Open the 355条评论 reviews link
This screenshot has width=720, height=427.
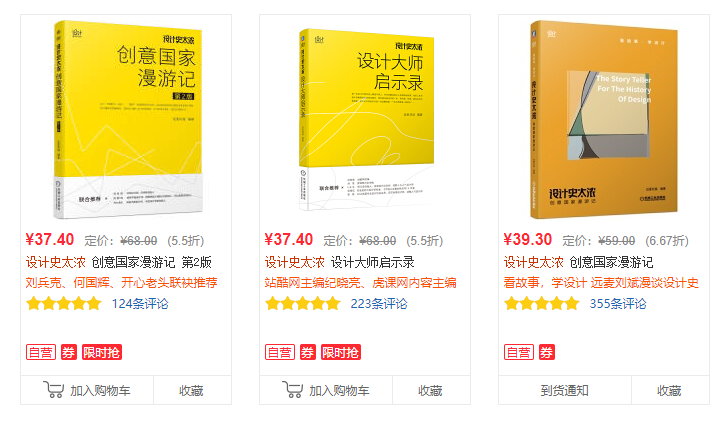(x=618, y=304)
